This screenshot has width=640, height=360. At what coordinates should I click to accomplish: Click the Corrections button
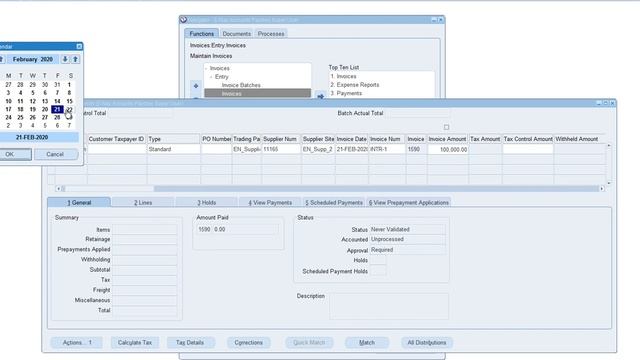(x=248, y=342)
